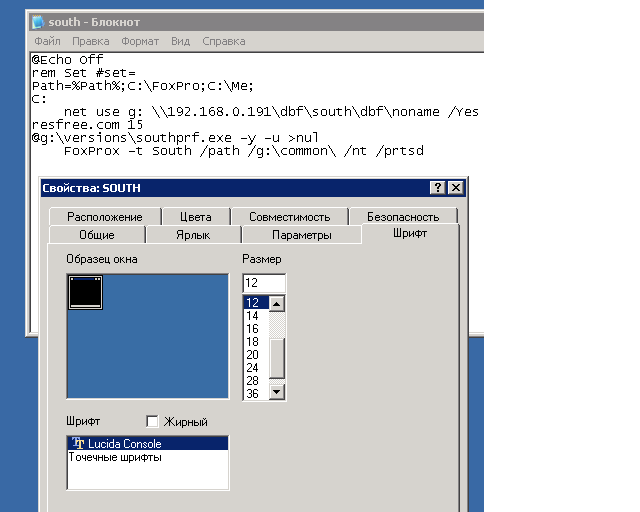Open the Формат menu
Screen dimensions: 640x512
[140, 42]
